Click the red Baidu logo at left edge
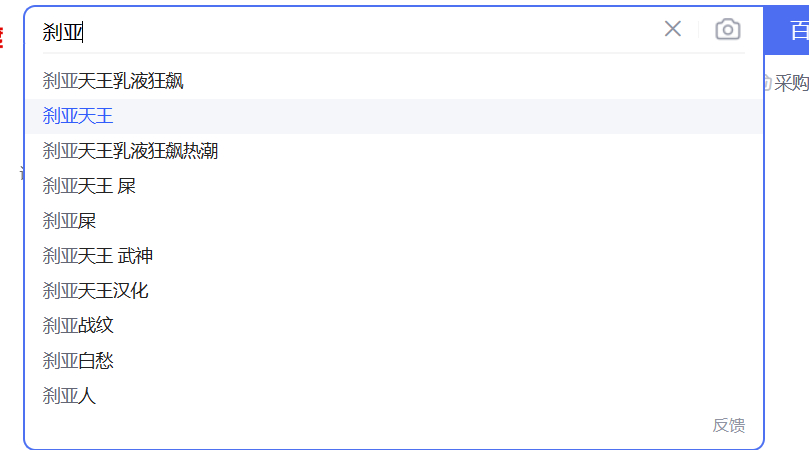 [x=2, y=37]
